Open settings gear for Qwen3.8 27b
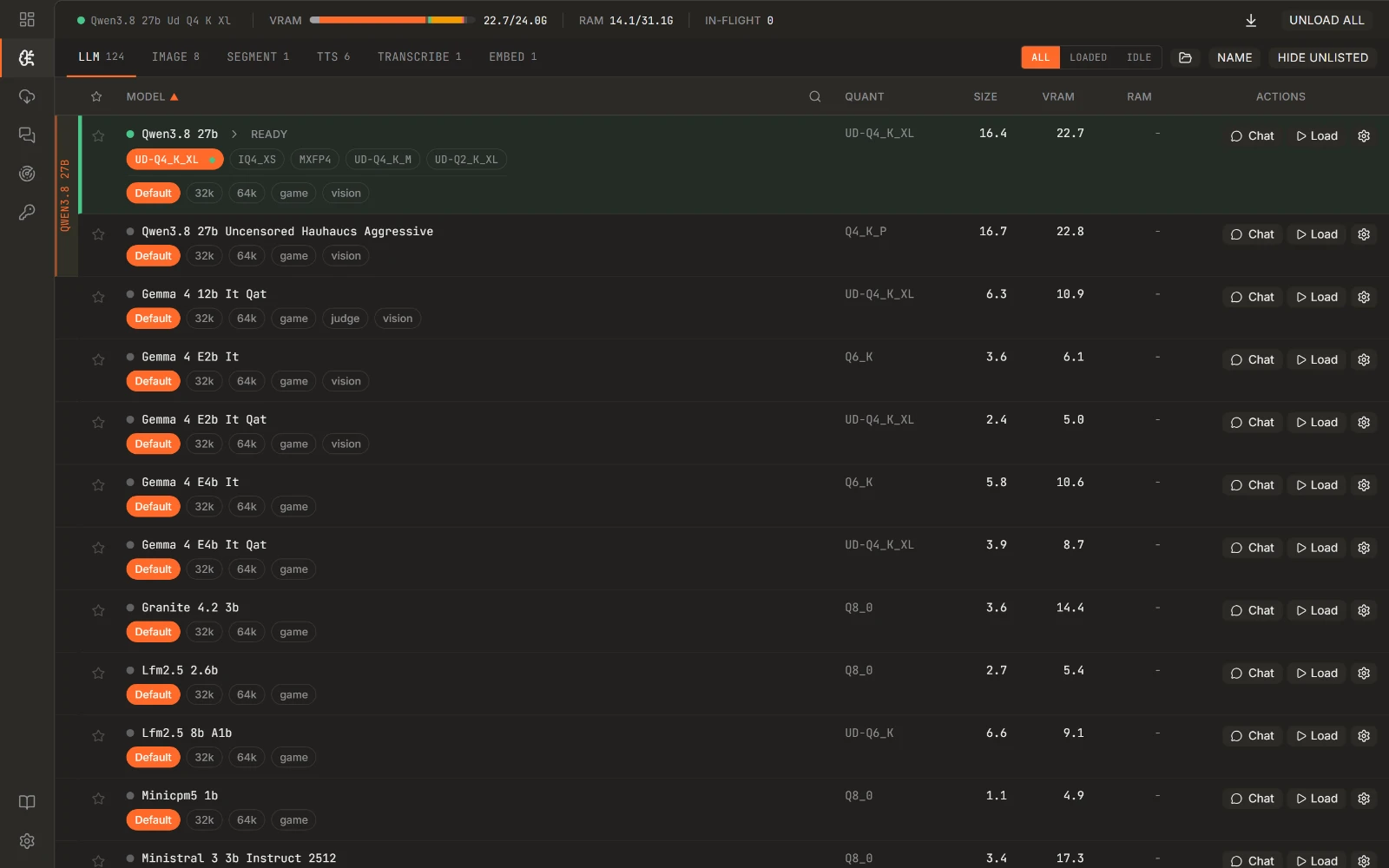The width and height of the screenshot is (1389, 868). (x=1364, y=136)
